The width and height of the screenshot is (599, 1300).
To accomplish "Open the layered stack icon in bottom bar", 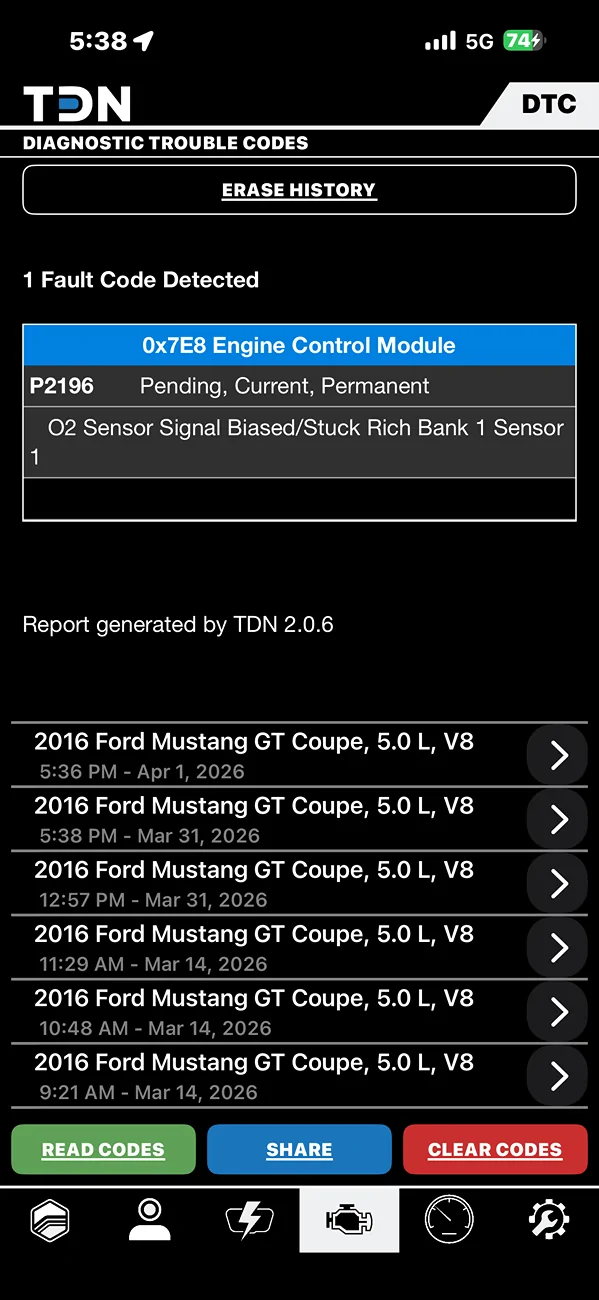I will point(50,1220).
